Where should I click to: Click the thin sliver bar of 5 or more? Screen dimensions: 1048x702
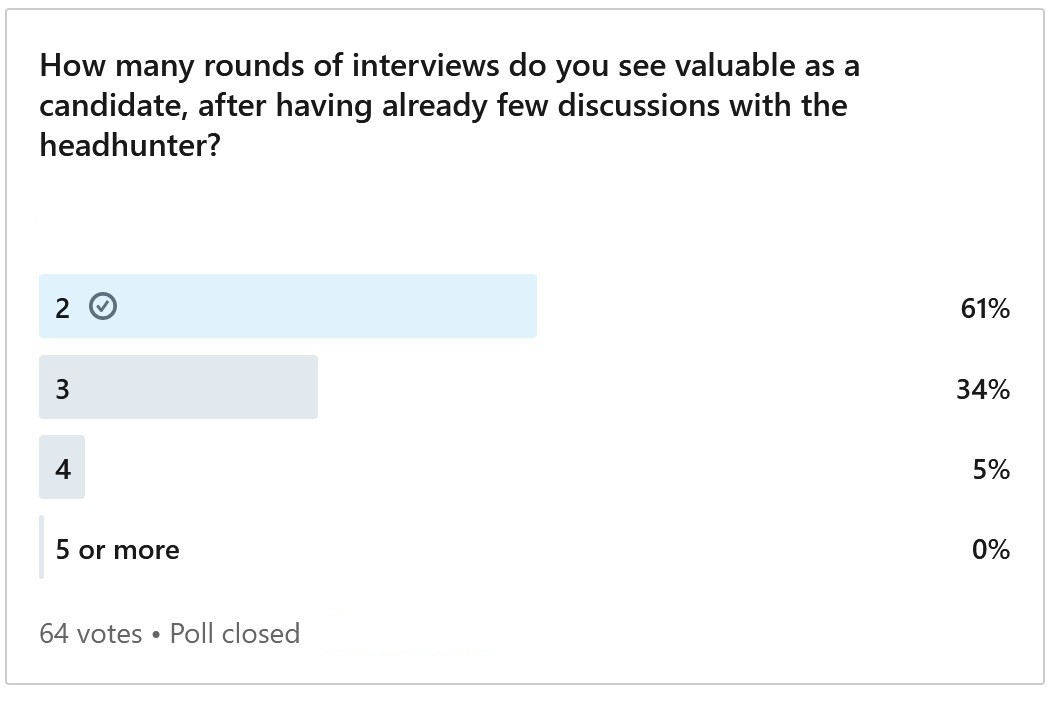pyautogui.click(x=41, y=547)
